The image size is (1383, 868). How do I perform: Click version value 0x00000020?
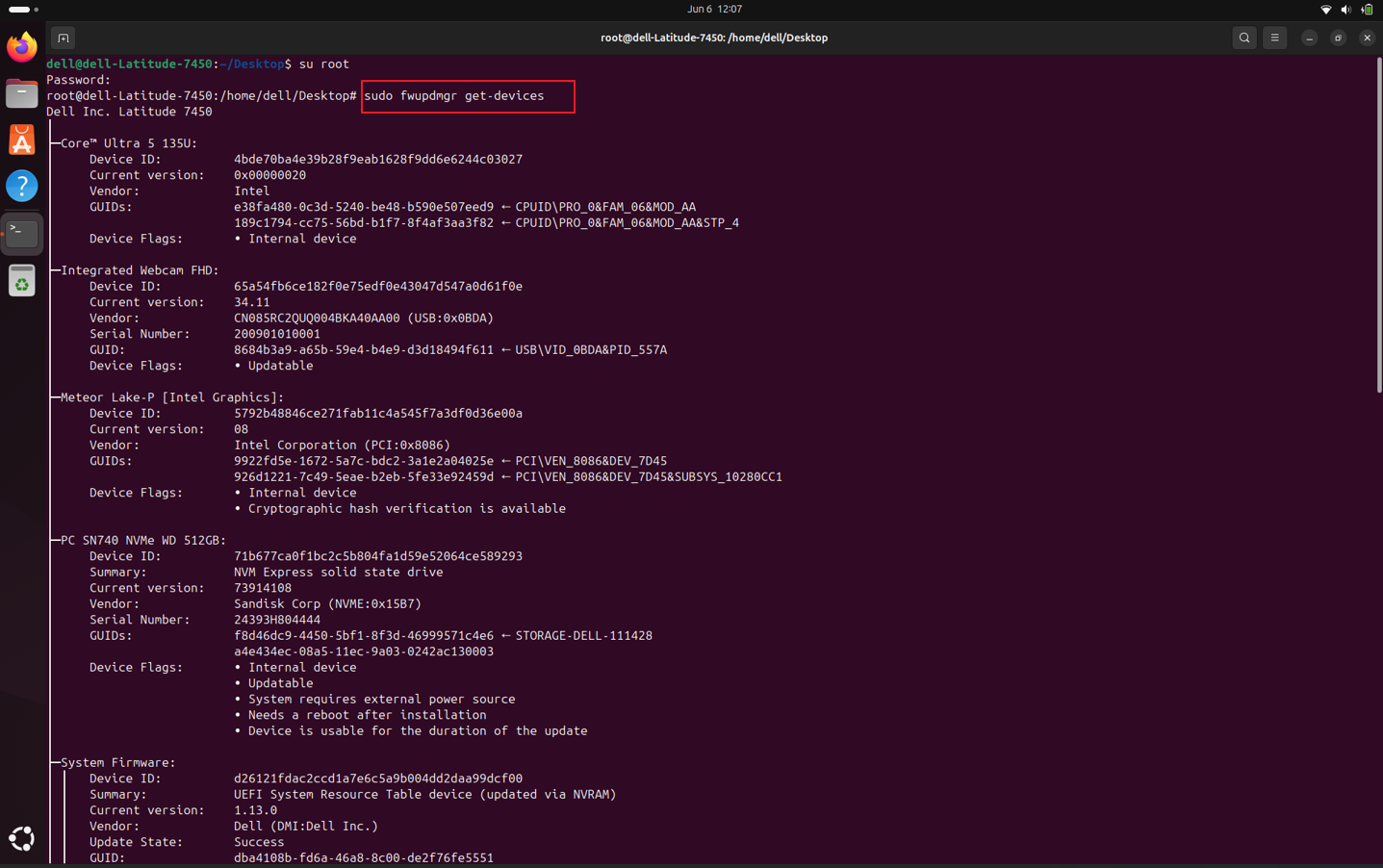(269, 175)
